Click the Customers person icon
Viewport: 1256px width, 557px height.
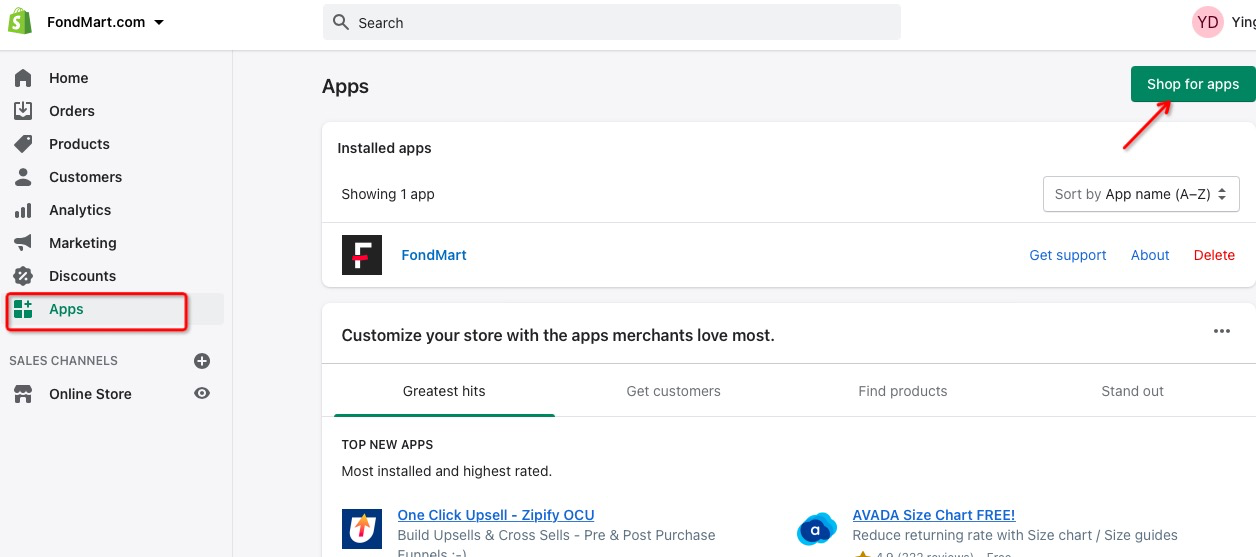click(23, 177)
